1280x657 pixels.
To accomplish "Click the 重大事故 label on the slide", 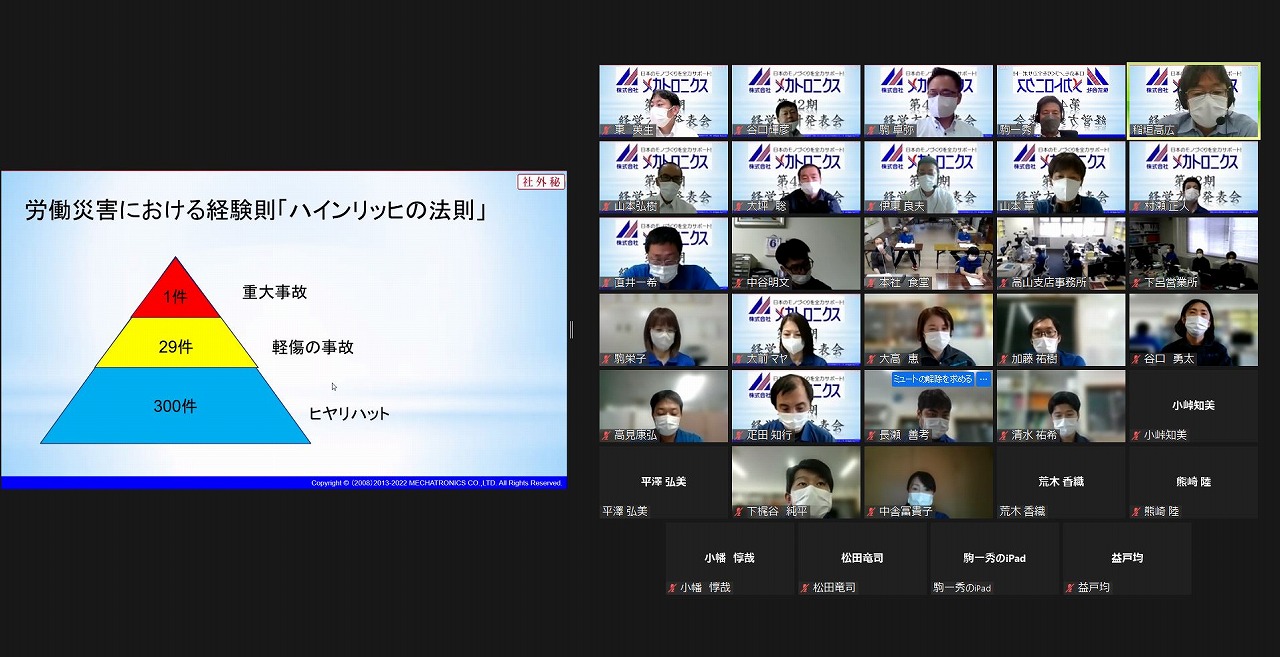I will tap(275, 292).
